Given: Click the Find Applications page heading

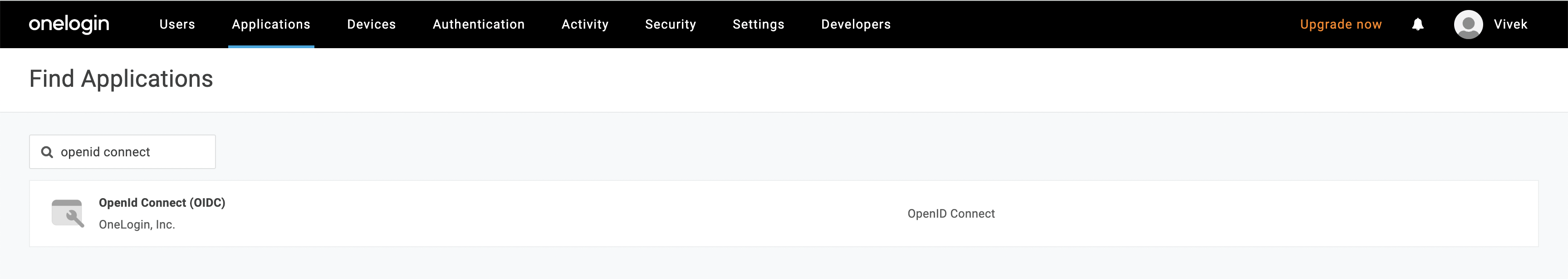Looking at the screenshot, I should (121, 79).
